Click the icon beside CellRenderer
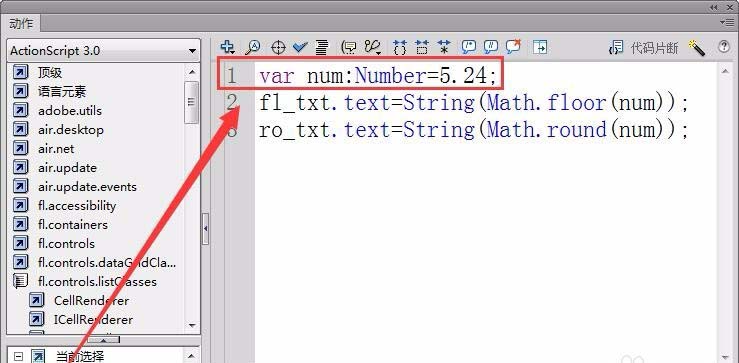The height and width of the screenshot is (363, 739). [36, 301]
